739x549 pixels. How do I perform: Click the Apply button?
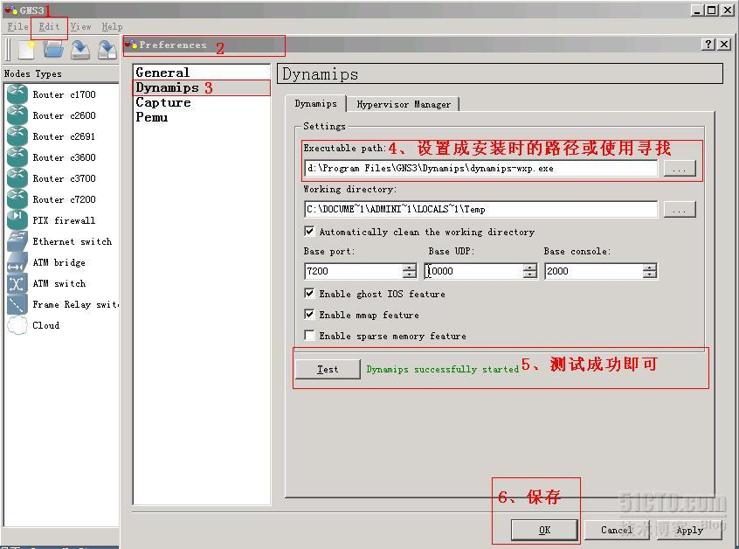(689, 530)
